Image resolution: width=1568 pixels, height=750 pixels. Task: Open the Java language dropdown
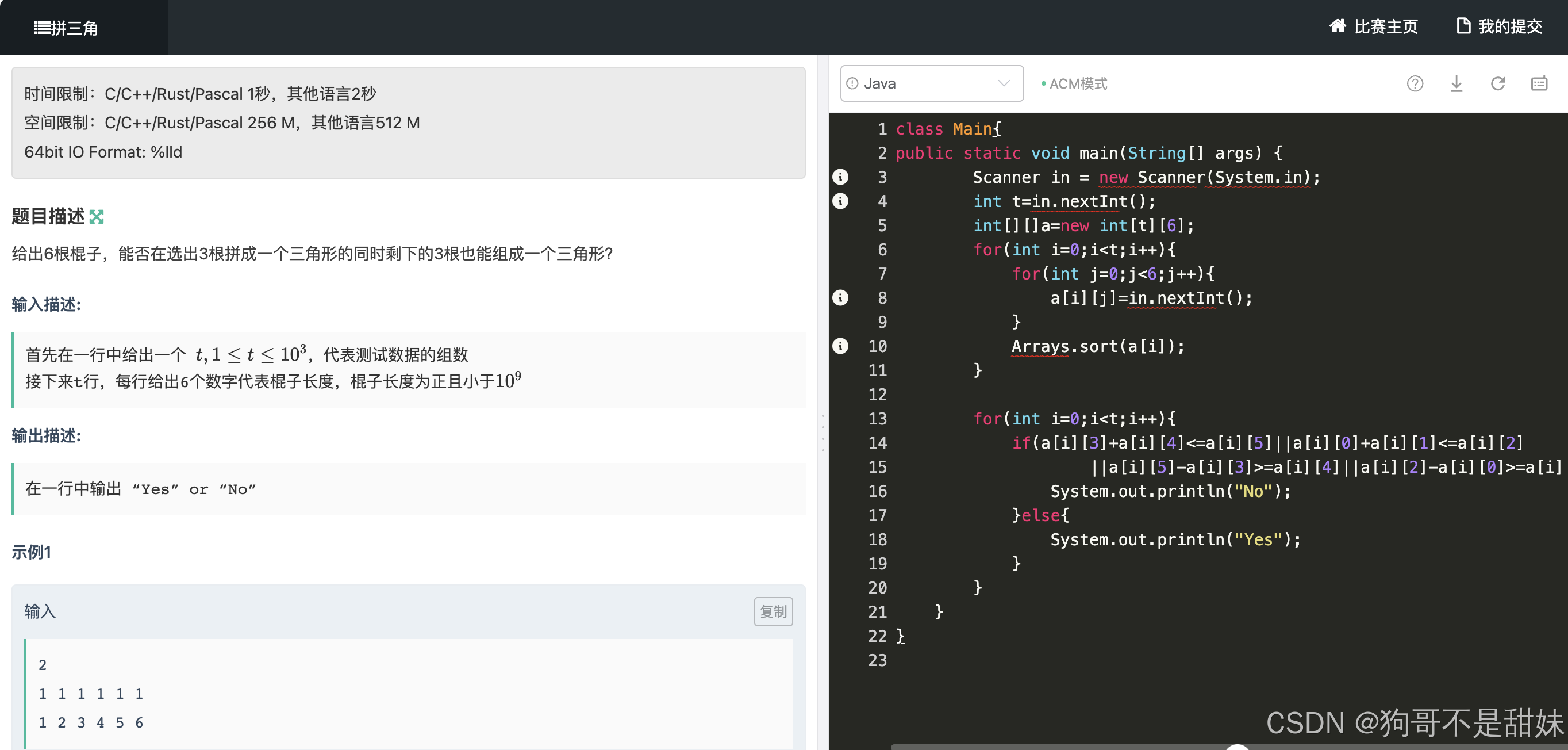tap(931, 83)
